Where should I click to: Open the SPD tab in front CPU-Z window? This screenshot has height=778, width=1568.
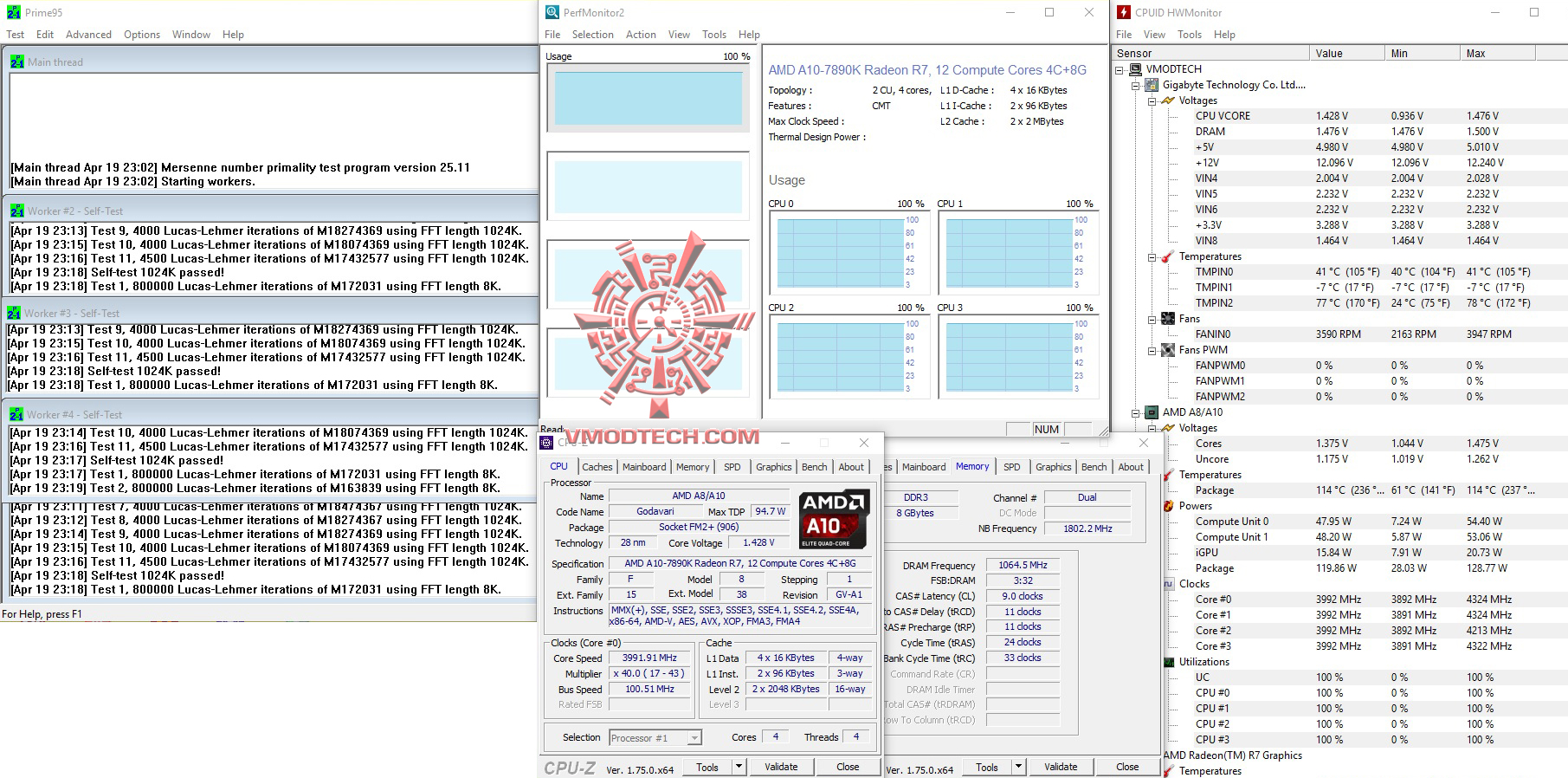click(732, 467)
